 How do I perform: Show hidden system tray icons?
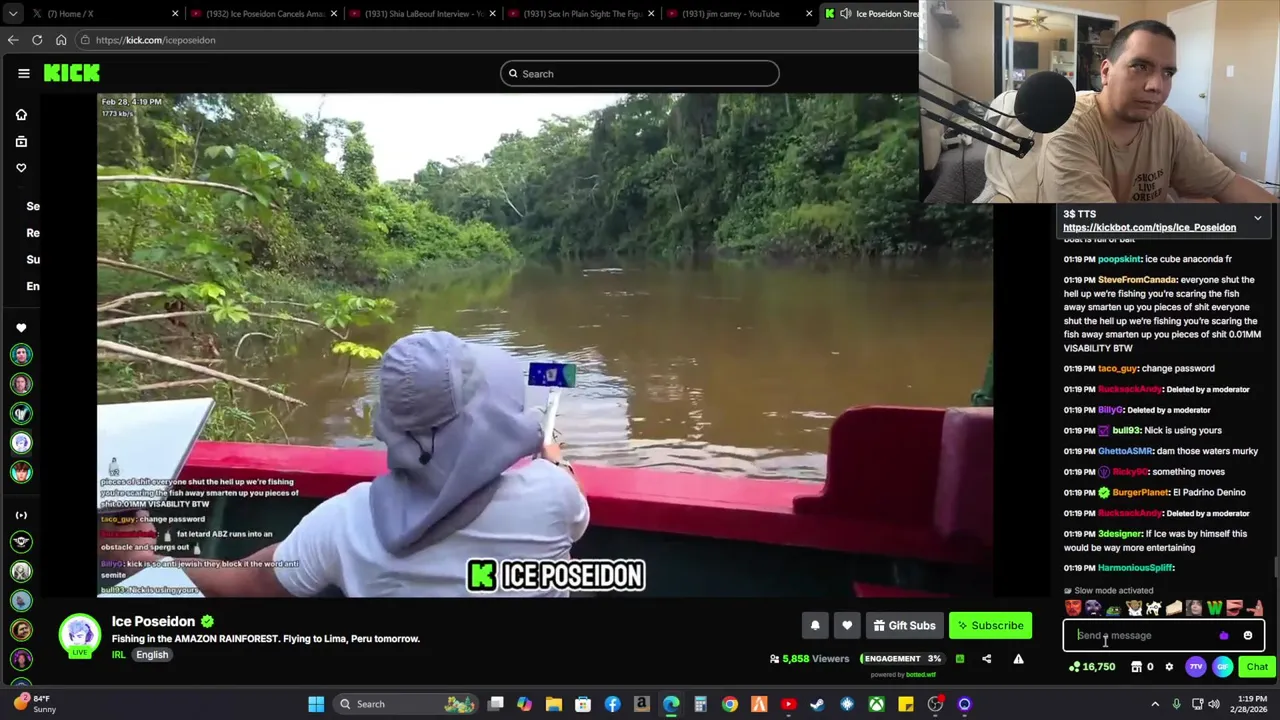1155,704
